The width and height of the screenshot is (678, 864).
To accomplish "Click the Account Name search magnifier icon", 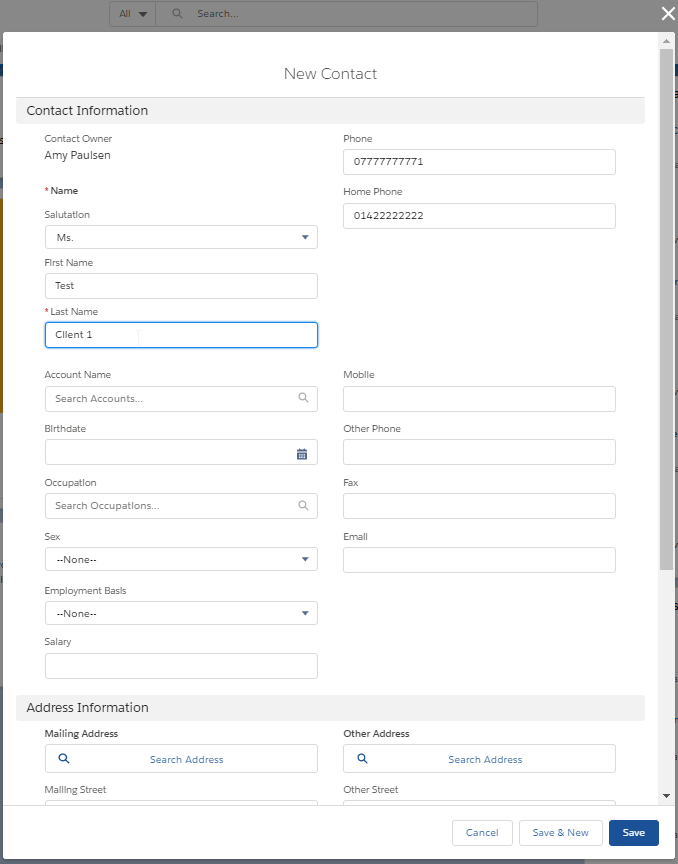I will pos(303,398).
